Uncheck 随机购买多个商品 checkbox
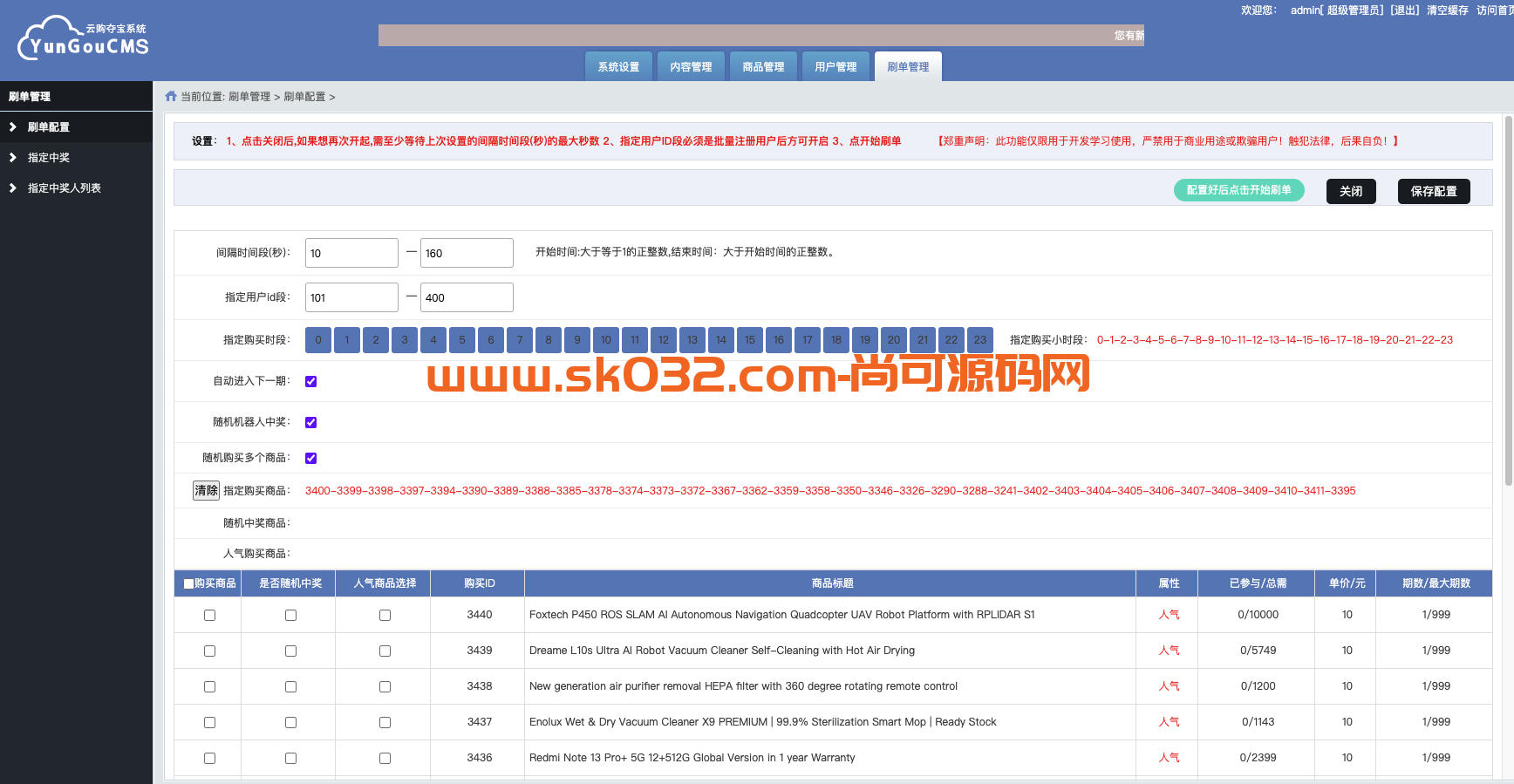Screen dimensions: 1514x784 (x=311, y=459)
